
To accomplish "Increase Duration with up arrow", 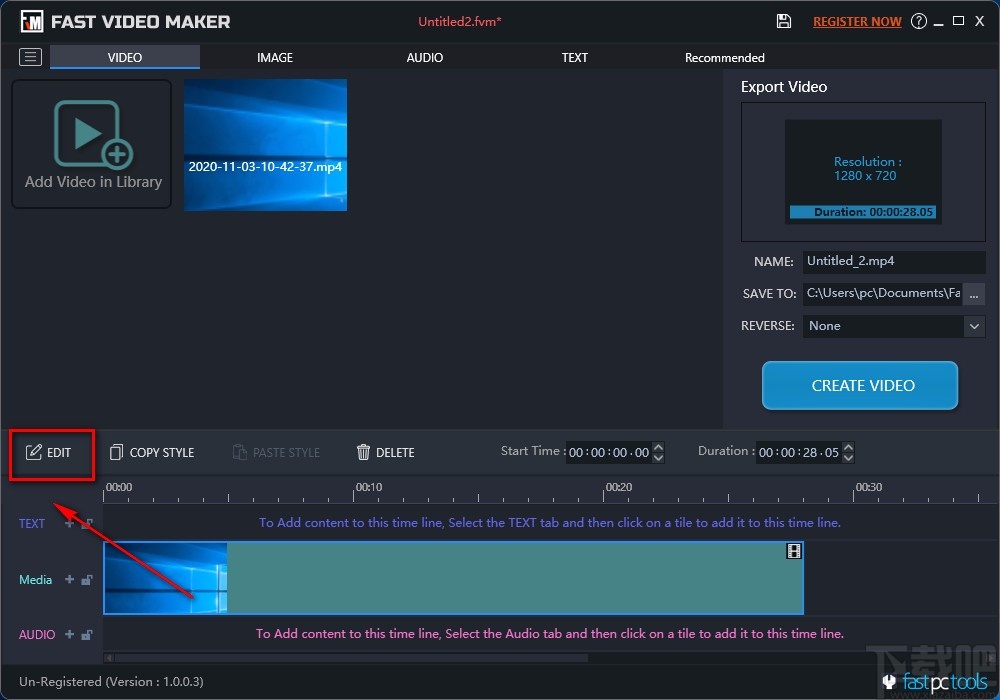I will [848, 446].
